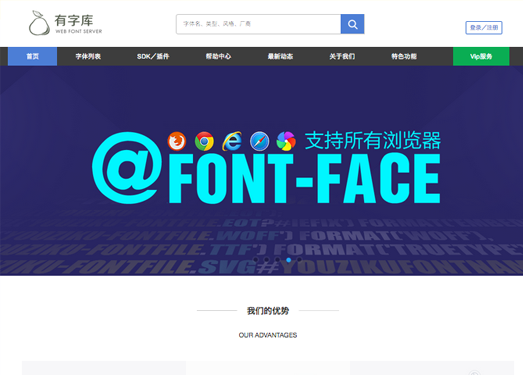Click the Chrome icon in the banner

(x=204, y=141)
